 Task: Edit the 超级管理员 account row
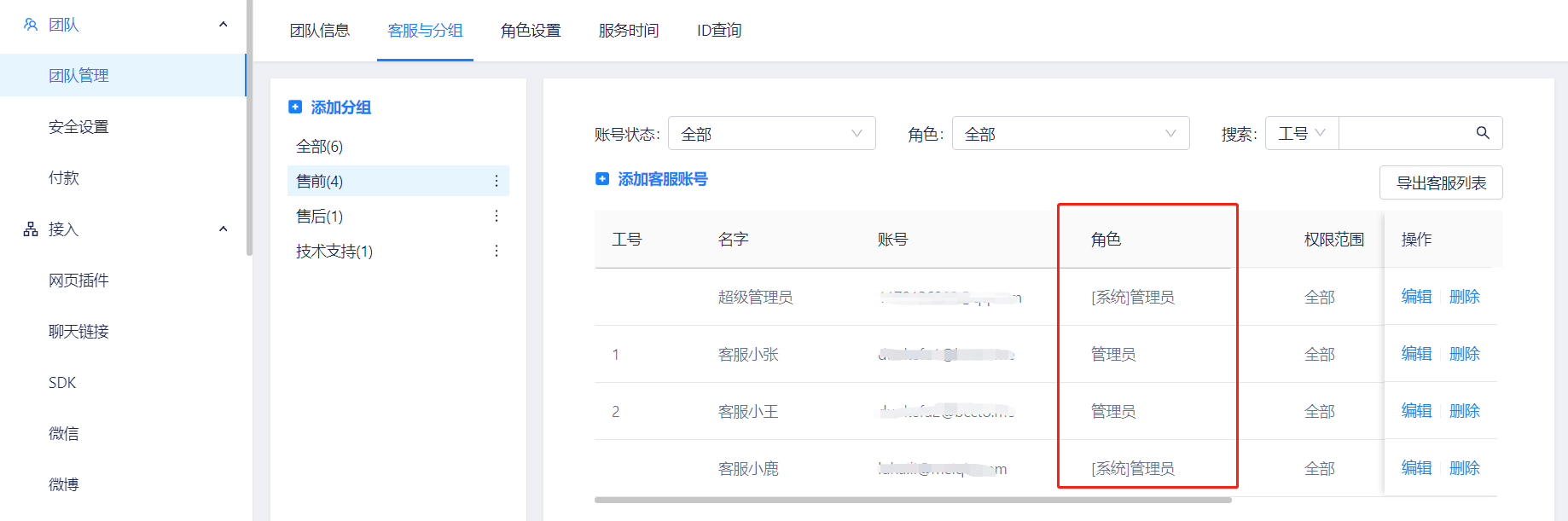tap(1416, 297)
